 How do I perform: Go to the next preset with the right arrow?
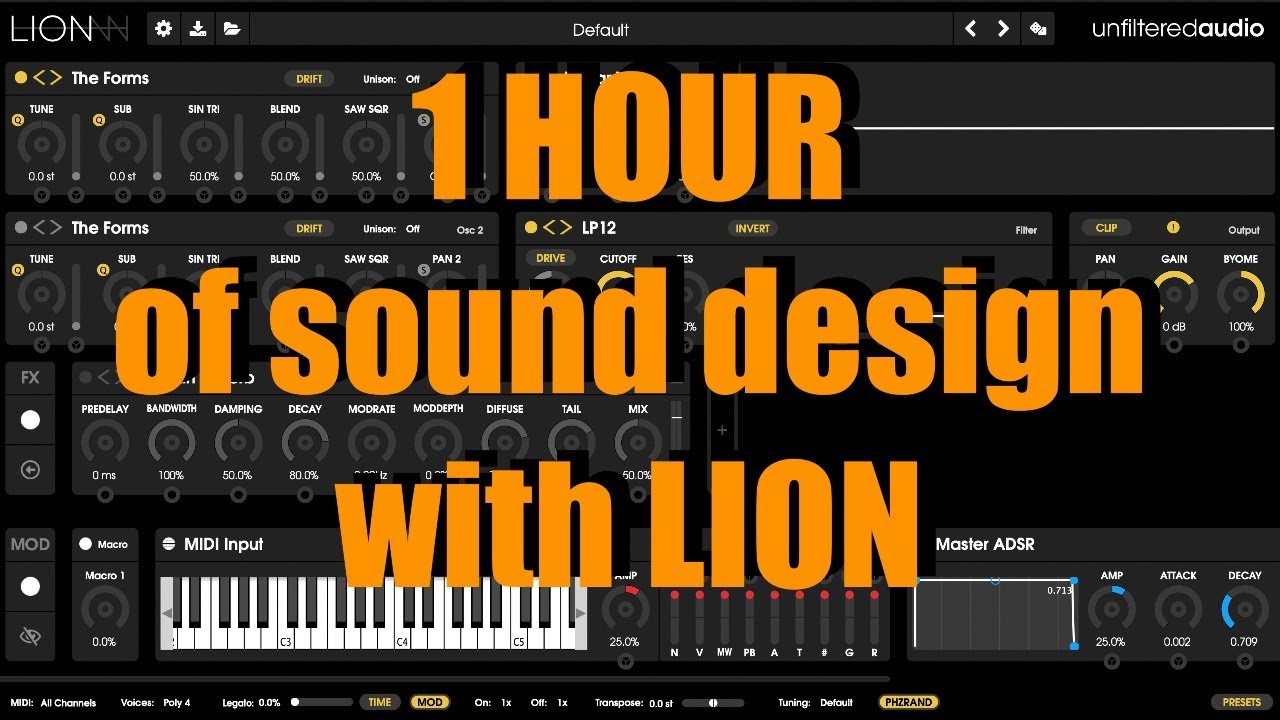(x=1003, y=29)
